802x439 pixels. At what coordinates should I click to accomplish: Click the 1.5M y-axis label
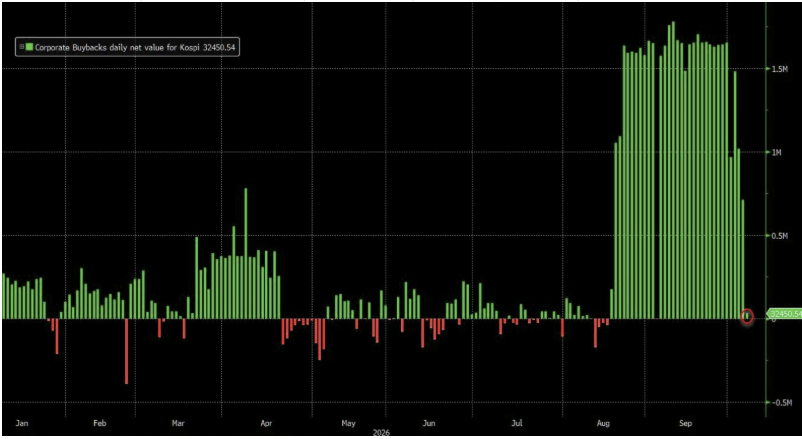pos(779,69)
